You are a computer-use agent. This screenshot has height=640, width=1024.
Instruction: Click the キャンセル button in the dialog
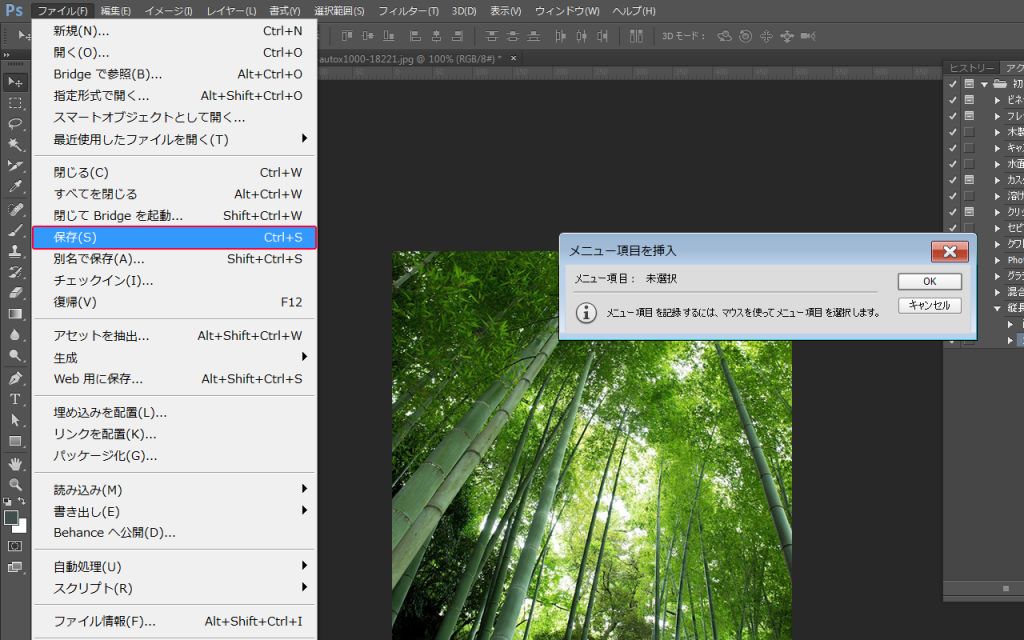(x=929, y=305)
